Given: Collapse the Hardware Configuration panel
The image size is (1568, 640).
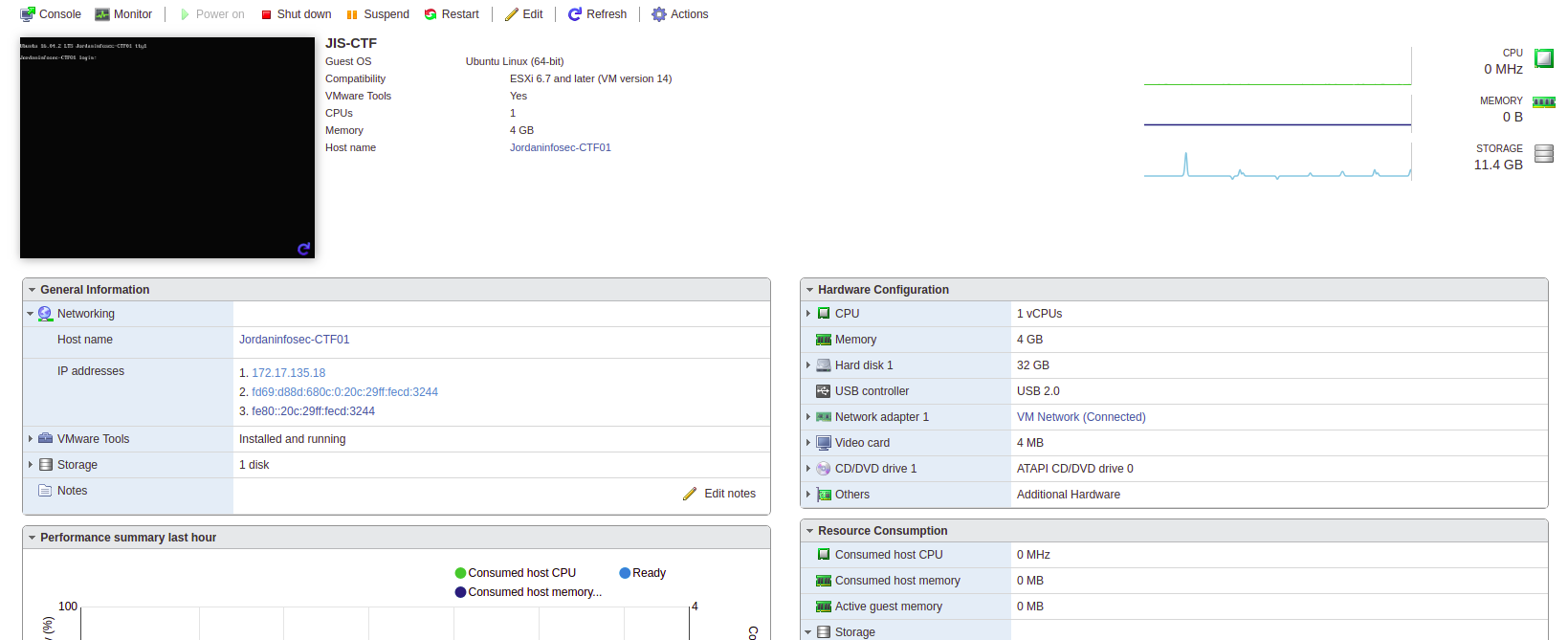Looking at the screenshot, I should tap(809, 290).
